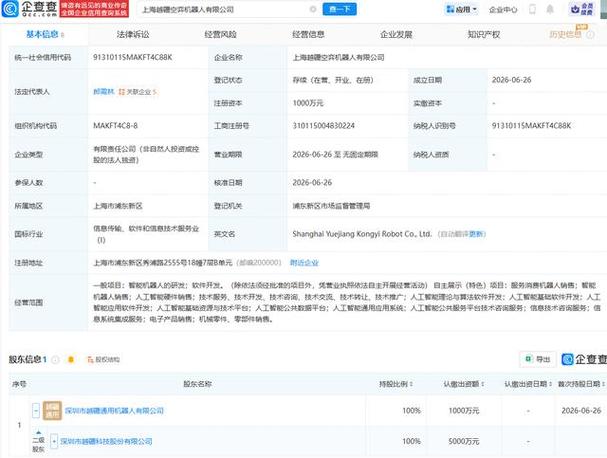Click the registered capital 1000万元 value

[308, 103]
